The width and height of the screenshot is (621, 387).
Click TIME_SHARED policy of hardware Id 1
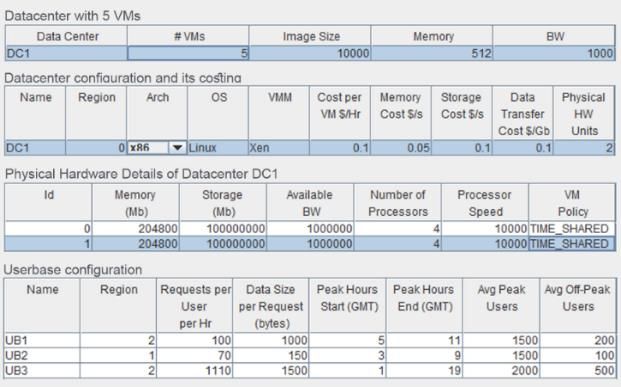tap(571, 244)
